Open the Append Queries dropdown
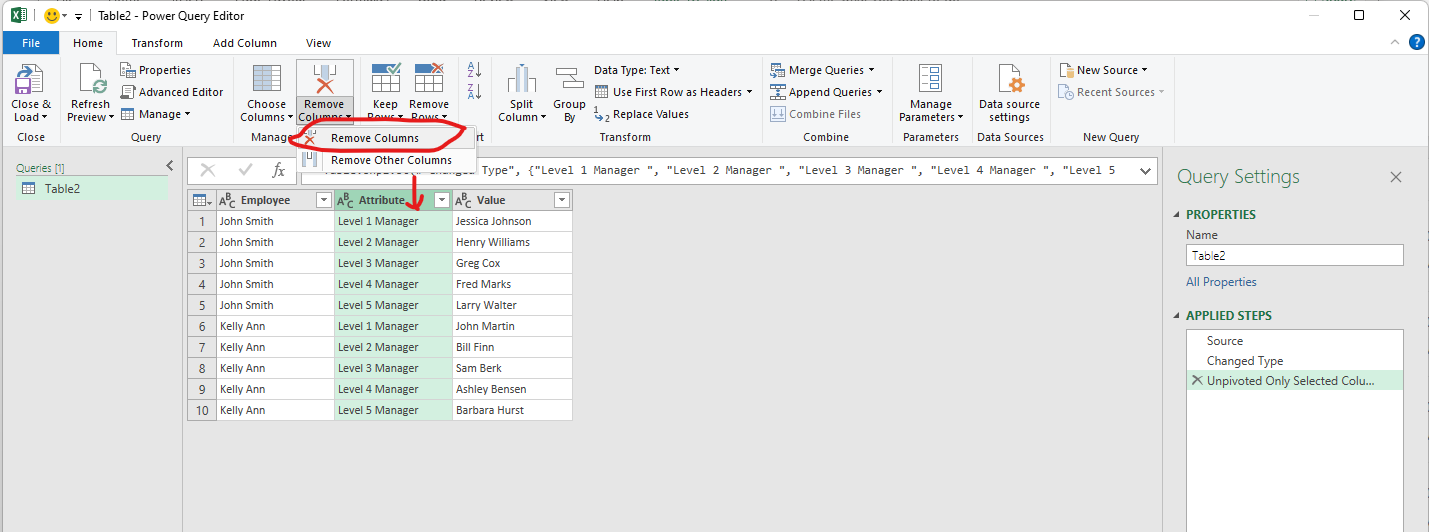 tap(827, 92)
